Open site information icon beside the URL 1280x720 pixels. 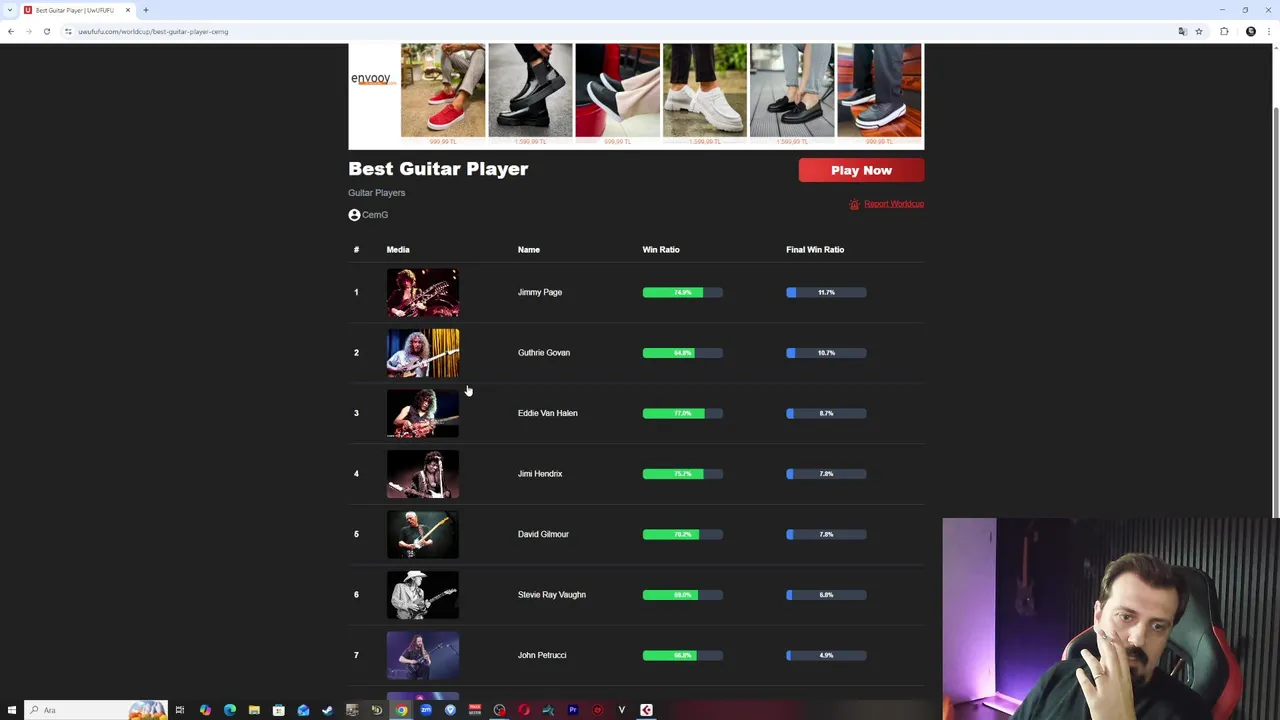(68, 31)
